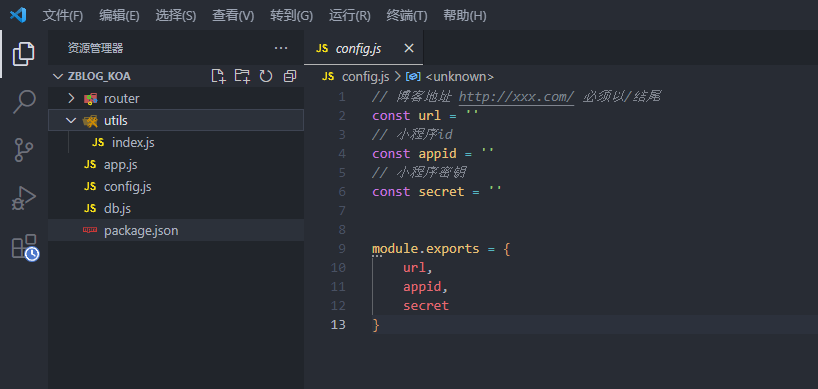
Task: Follow the http://xxx.com/ link in comment
Action: 516,96
